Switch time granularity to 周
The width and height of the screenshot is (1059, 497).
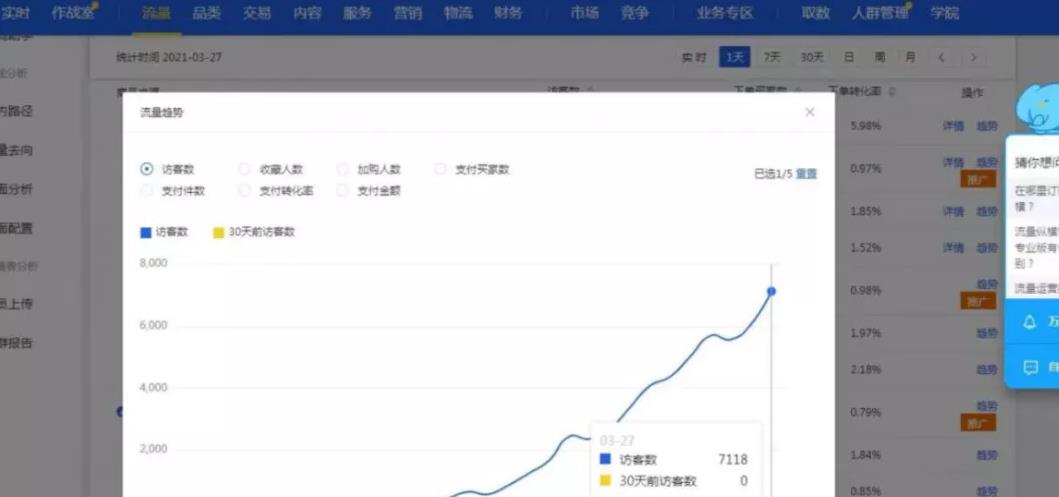(x=879, y=57)
